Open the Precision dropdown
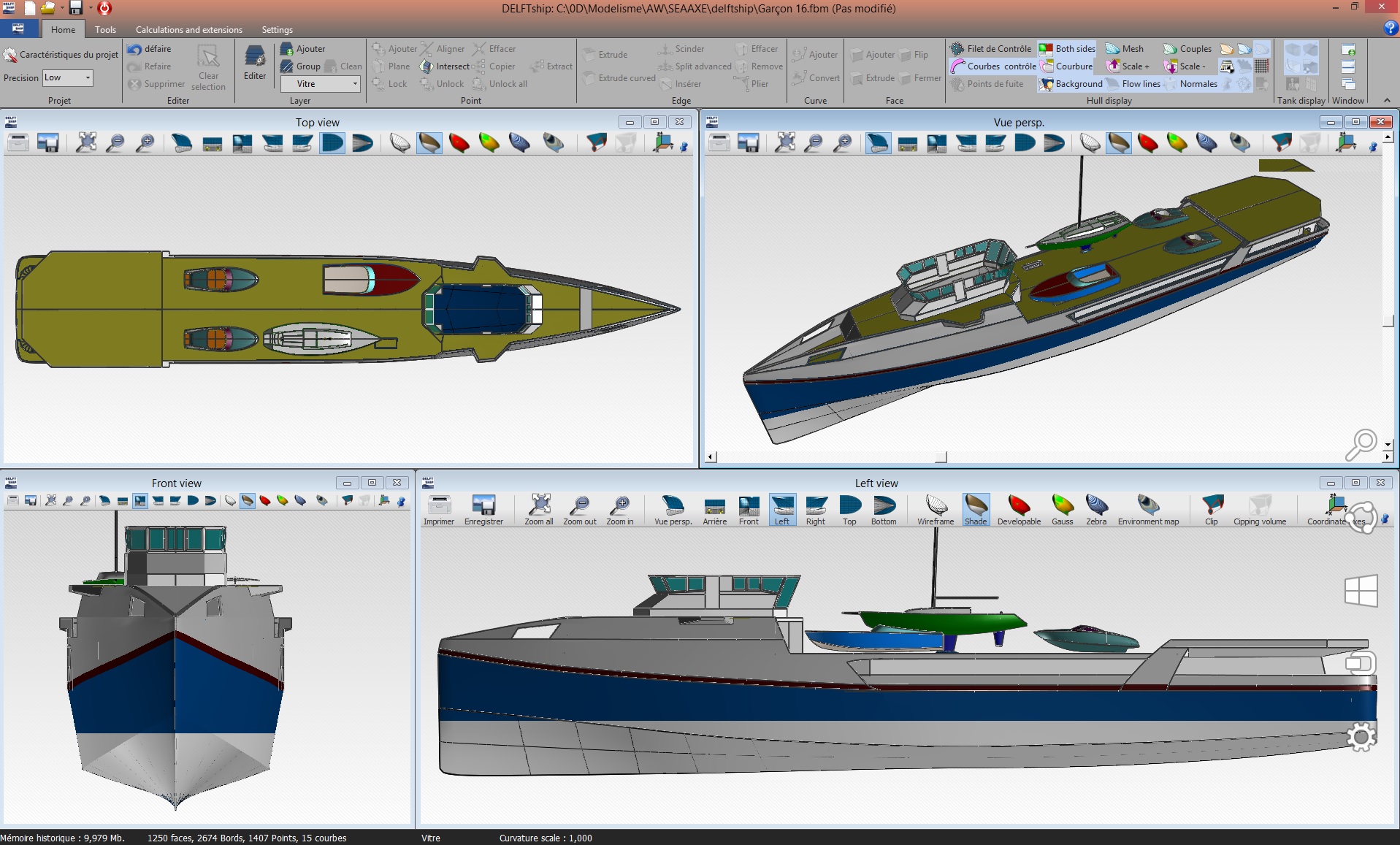The height and width of the screenshot is (845, 1400). [88, 78]
